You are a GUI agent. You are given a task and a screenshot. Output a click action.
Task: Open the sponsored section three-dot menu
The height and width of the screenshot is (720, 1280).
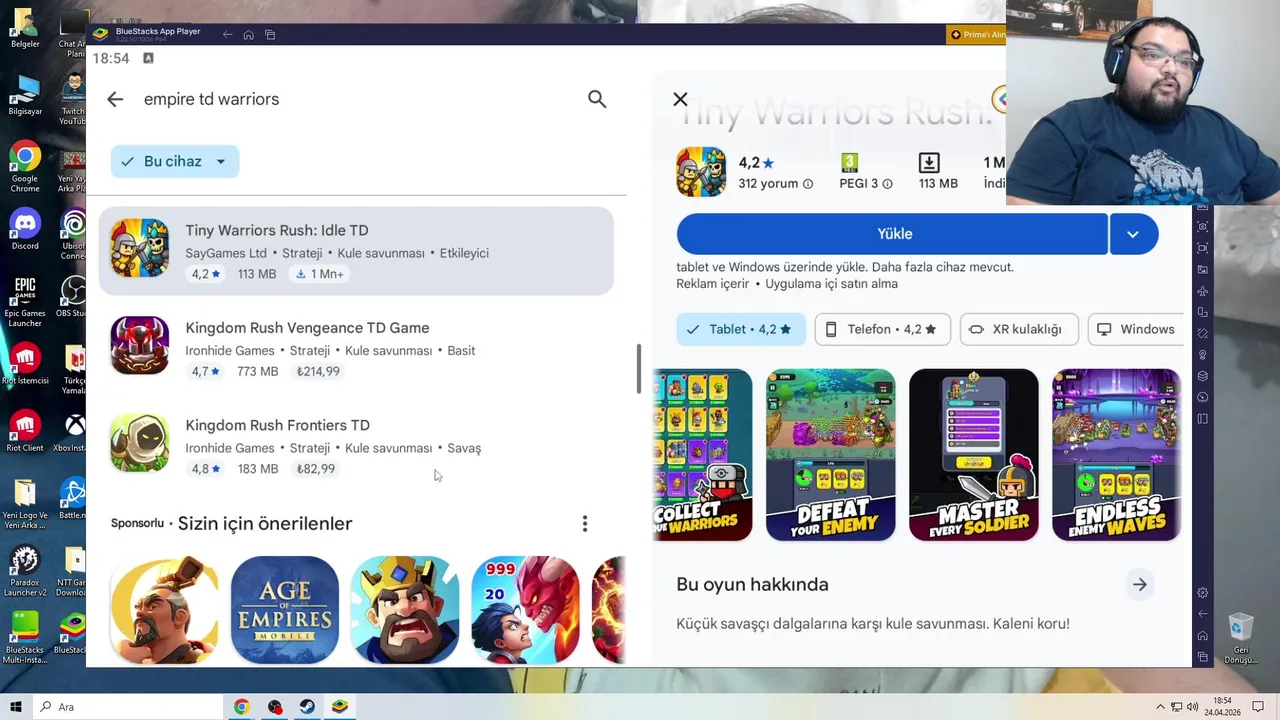585,524
